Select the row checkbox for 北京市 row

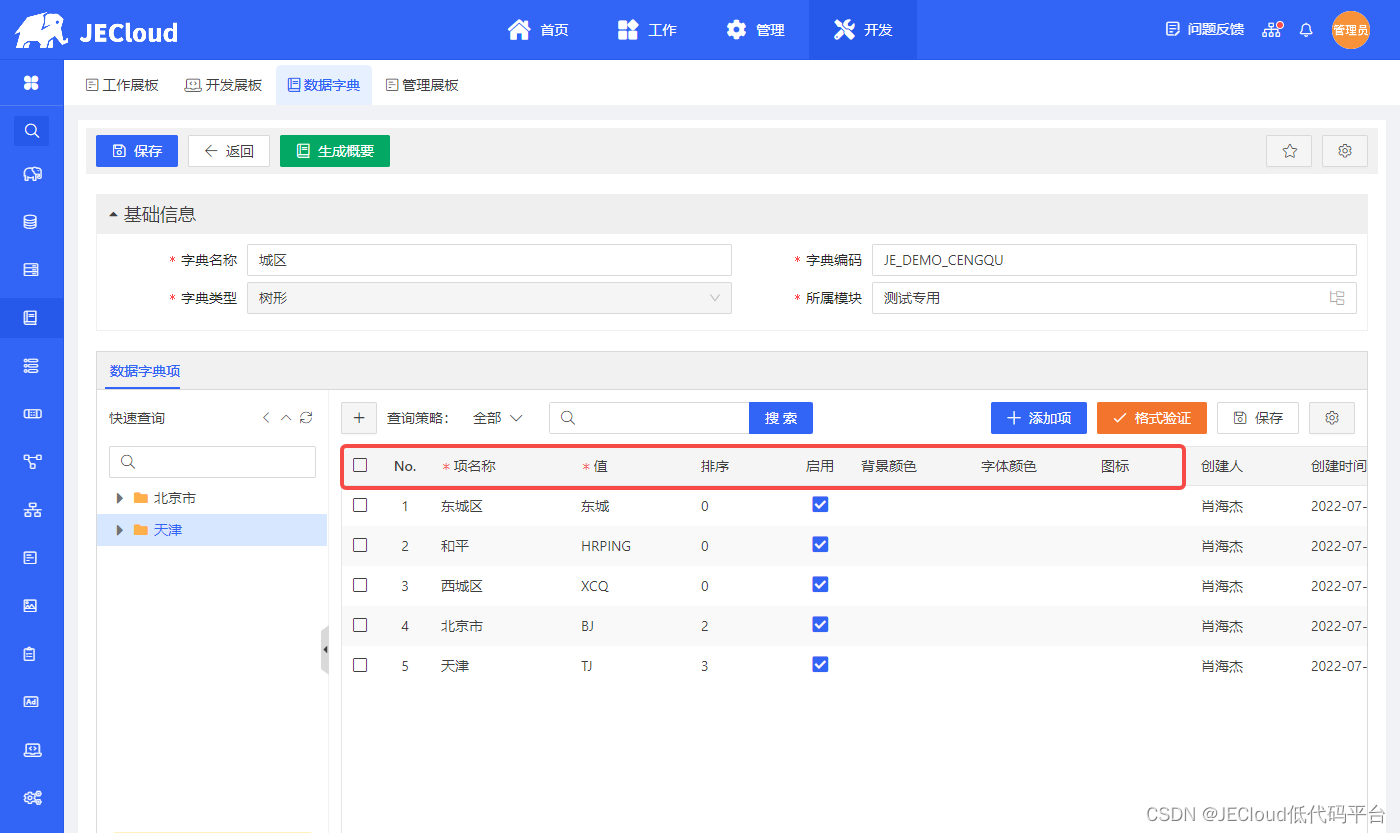[x=360, y=625]
